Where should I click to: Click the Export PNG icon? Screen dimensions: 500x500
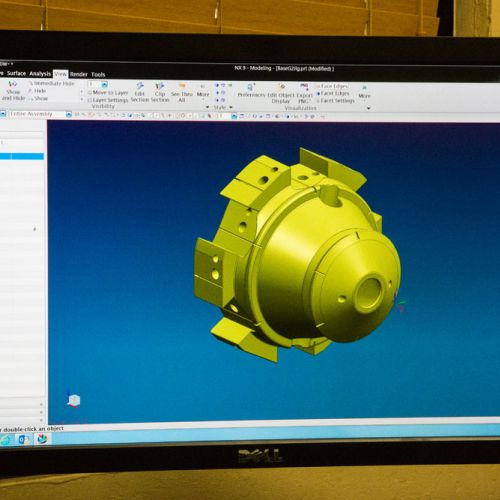304,88
